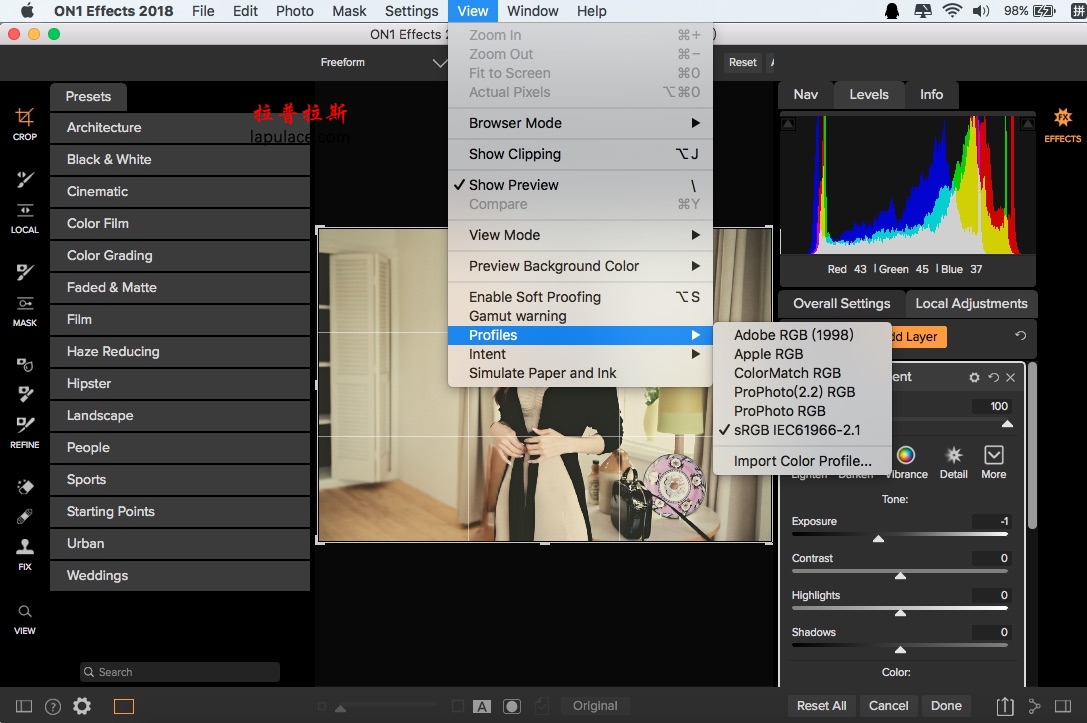Select Adobe RGB (1998) profile

[802, 335]
